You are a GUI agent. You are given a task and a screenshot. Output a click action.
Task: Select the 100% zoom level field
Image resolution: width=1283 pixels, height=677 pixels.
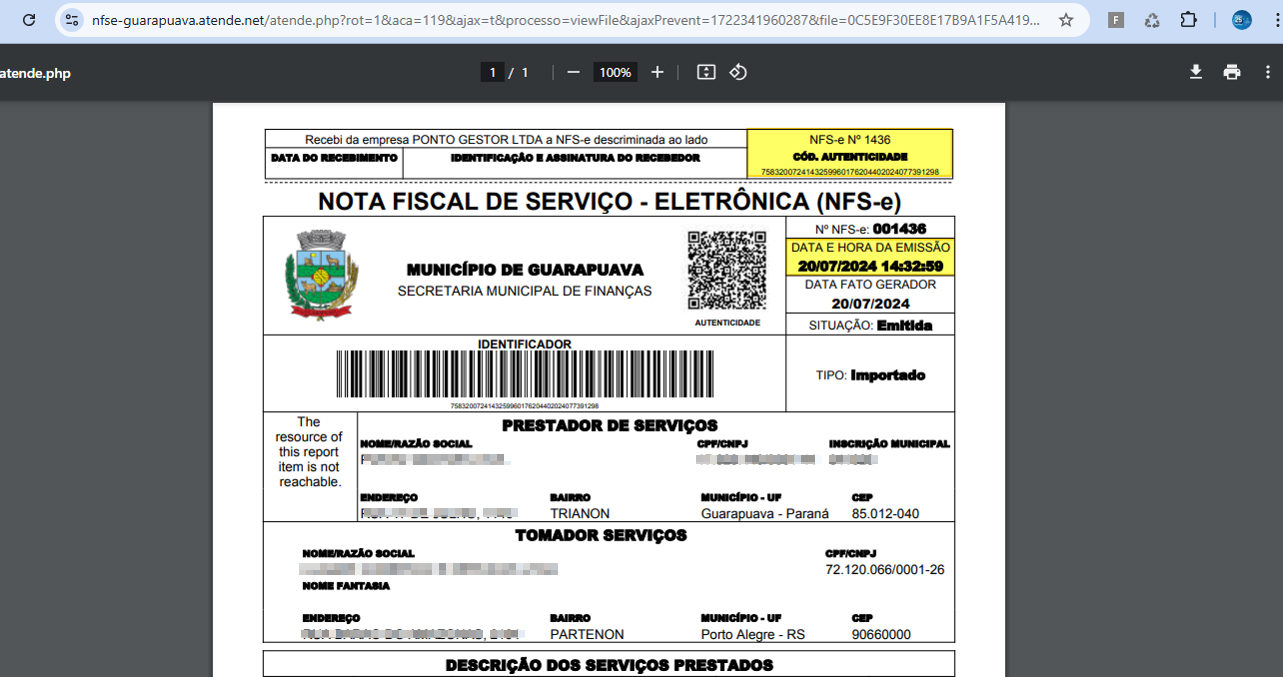click(615, 72)
